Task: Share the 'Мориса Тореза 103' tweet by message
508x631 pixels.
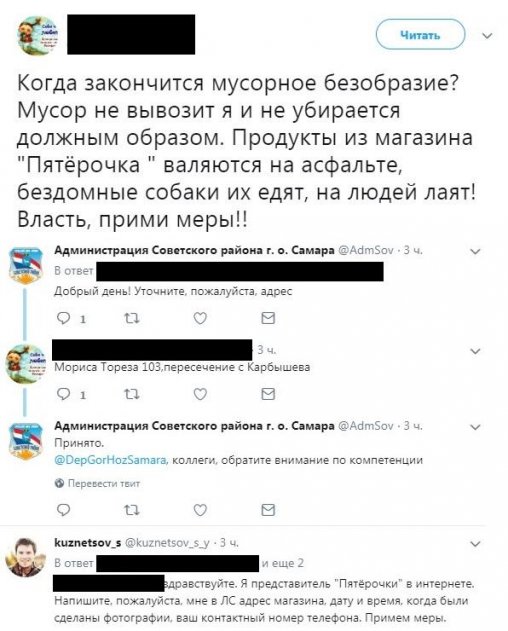Action: pyautogui.click(x=268, y=394)
